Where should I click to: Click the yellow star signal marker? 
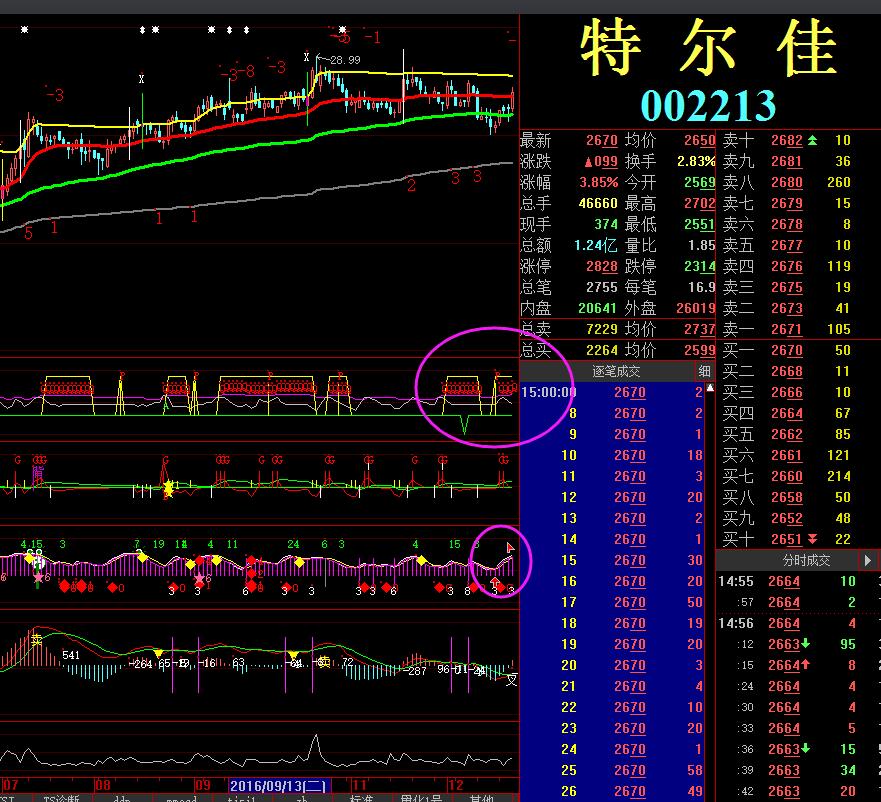coord(168,488)
